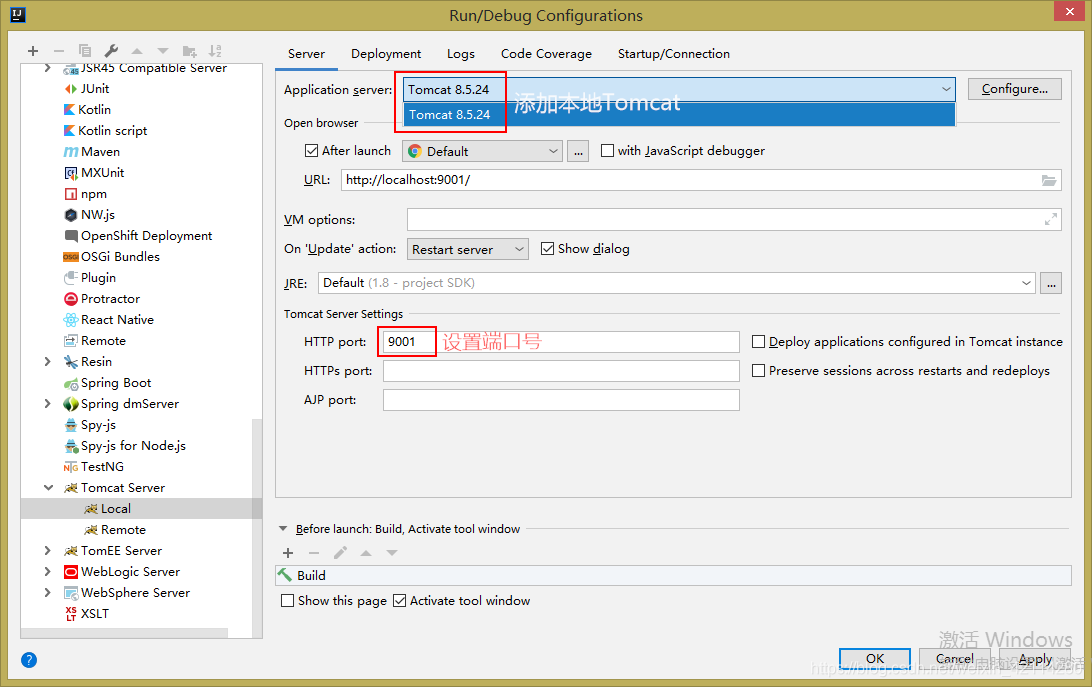Click the OK button
The image size is (1092, 687).
click(x=875, y=658)
